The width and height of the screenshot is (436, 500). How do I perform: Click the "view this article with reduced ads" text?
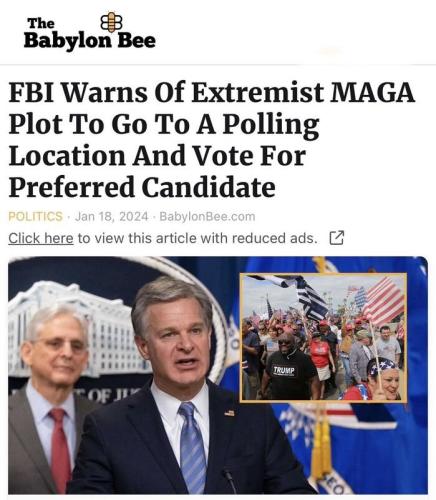pyautogui.click(x=197, y=238)
